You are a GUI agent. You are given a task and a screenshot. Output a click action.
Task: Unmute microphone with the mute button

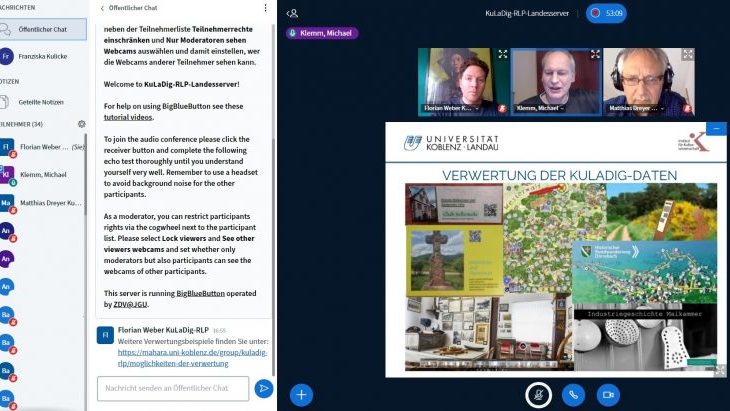539,394
